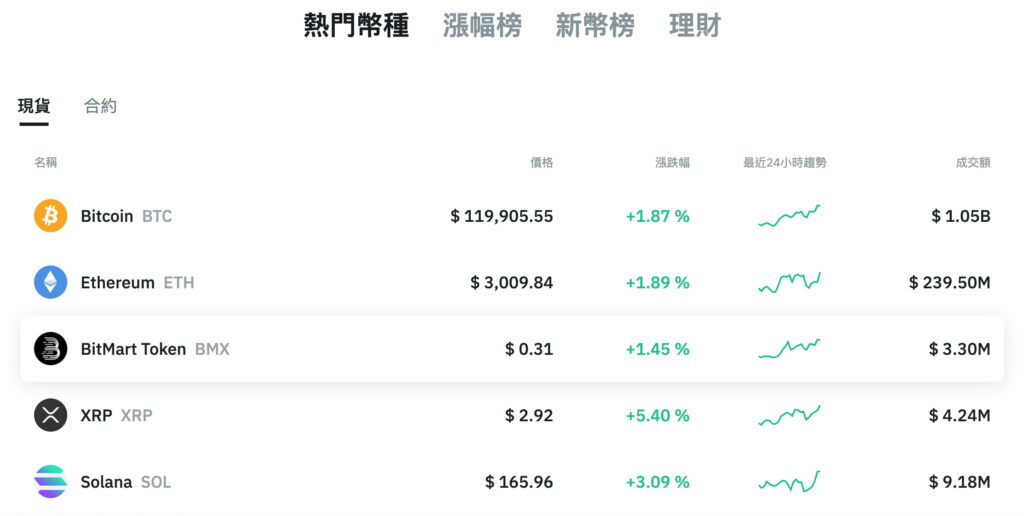Open the BitMart Token trend sparkline
1024x516 pixels.
789,349
